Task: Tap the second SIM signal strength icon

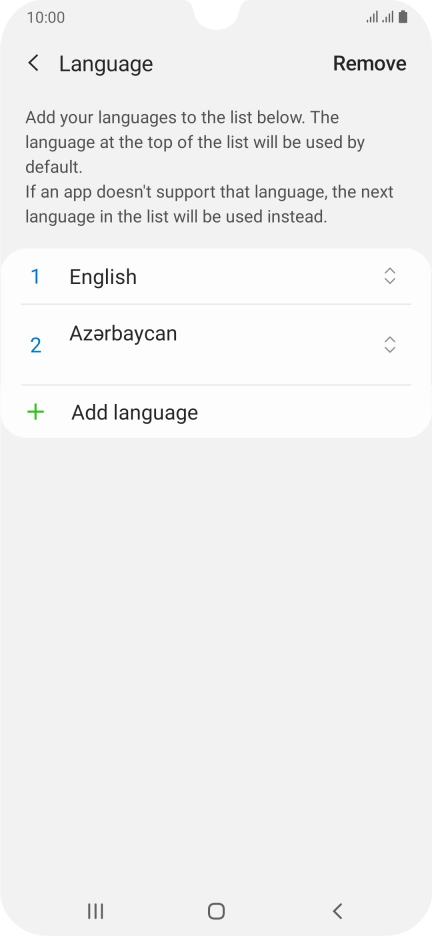Action: [x=388, y=17]
